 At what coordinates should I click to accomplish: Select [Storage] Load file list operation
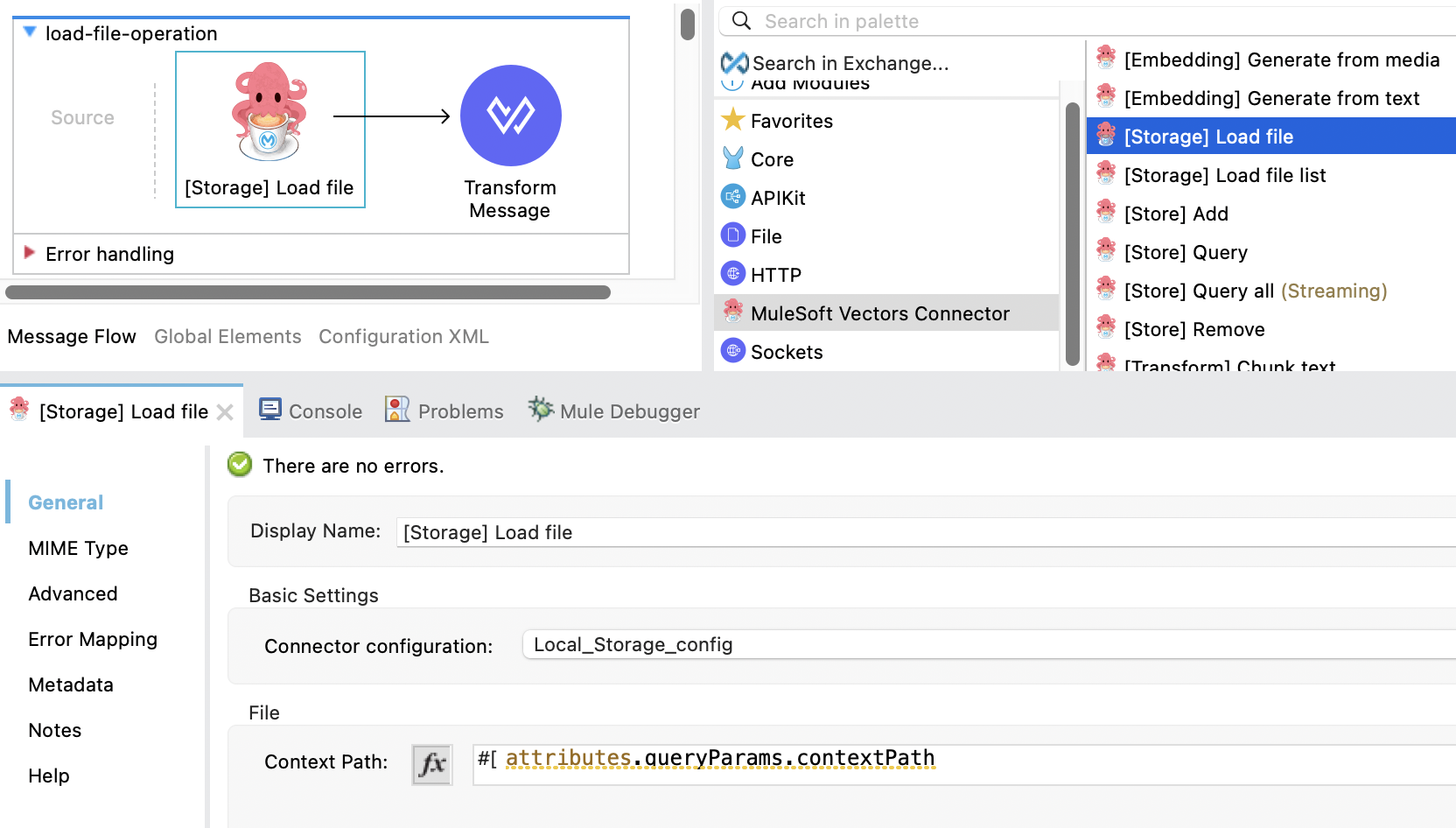(x=1271, y=175)
